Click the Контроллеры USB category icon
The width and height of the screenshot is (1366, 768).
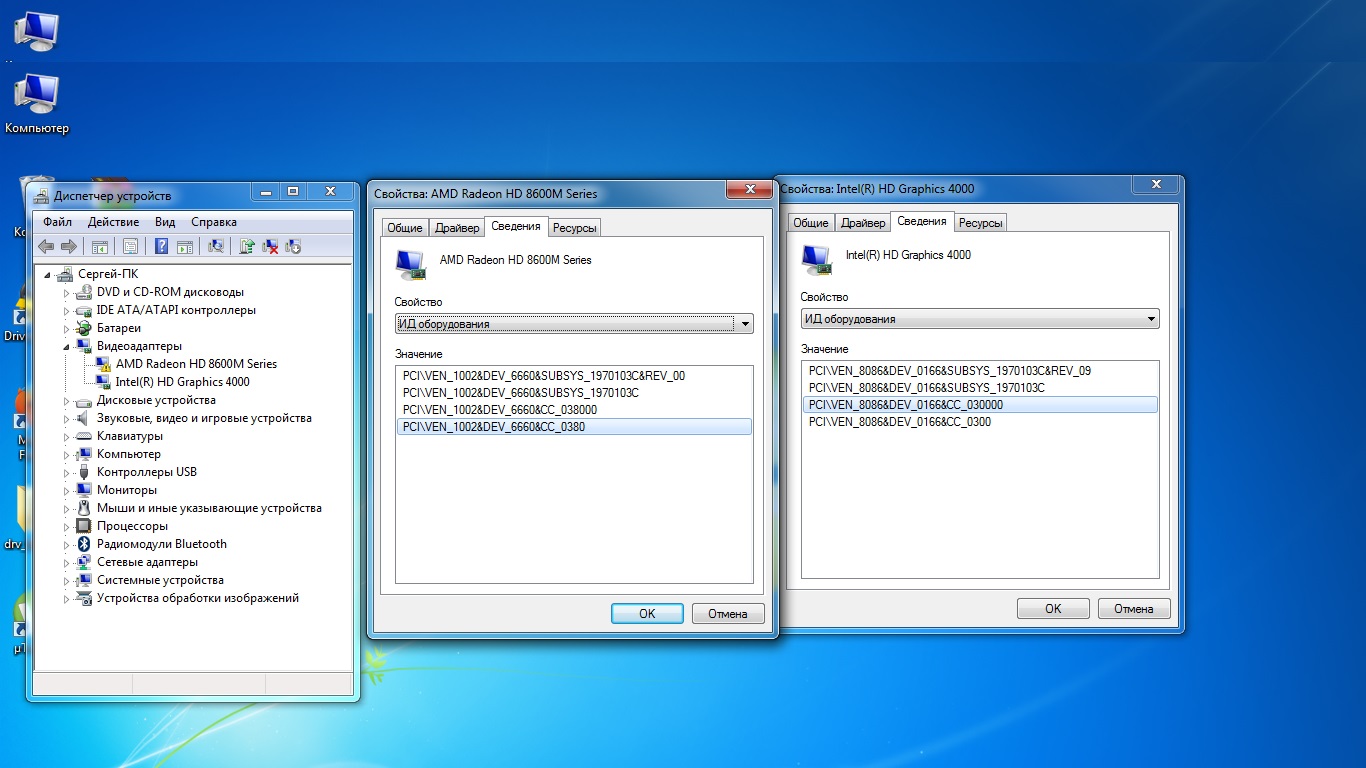84,472
